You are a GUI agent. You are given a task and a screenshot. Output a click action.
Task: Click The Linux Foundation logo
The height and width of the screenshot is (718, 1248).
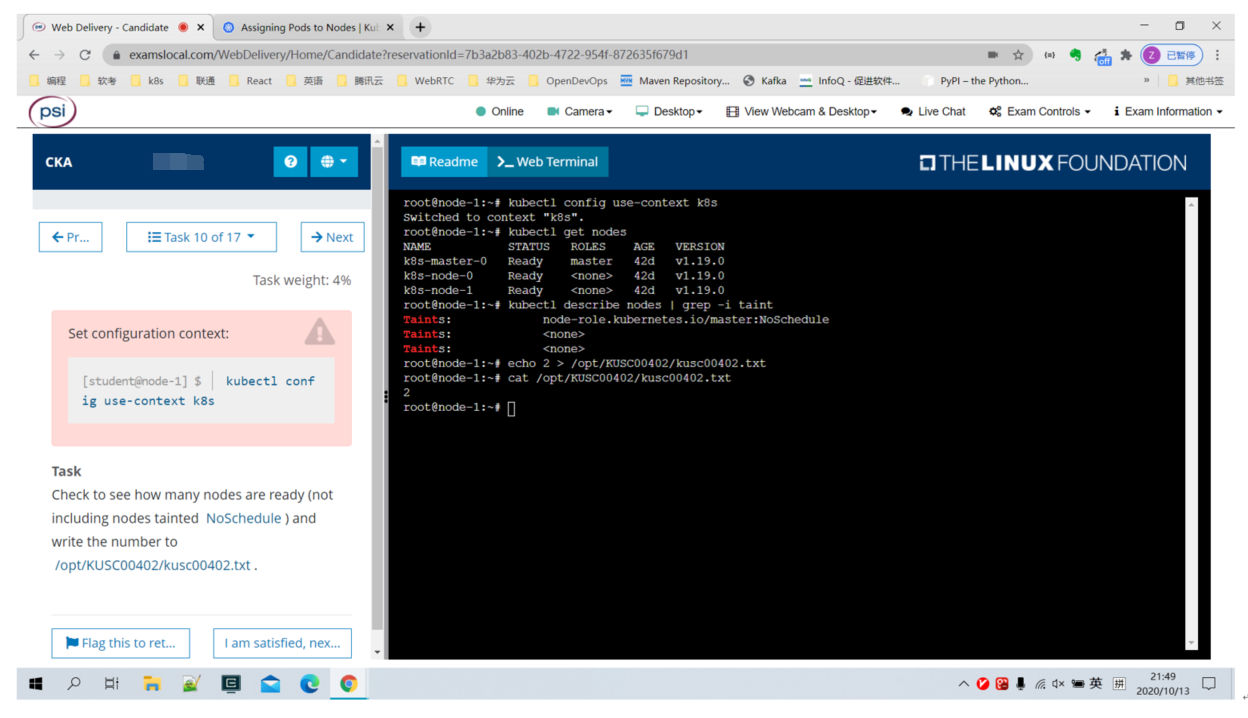(1053, 162)
